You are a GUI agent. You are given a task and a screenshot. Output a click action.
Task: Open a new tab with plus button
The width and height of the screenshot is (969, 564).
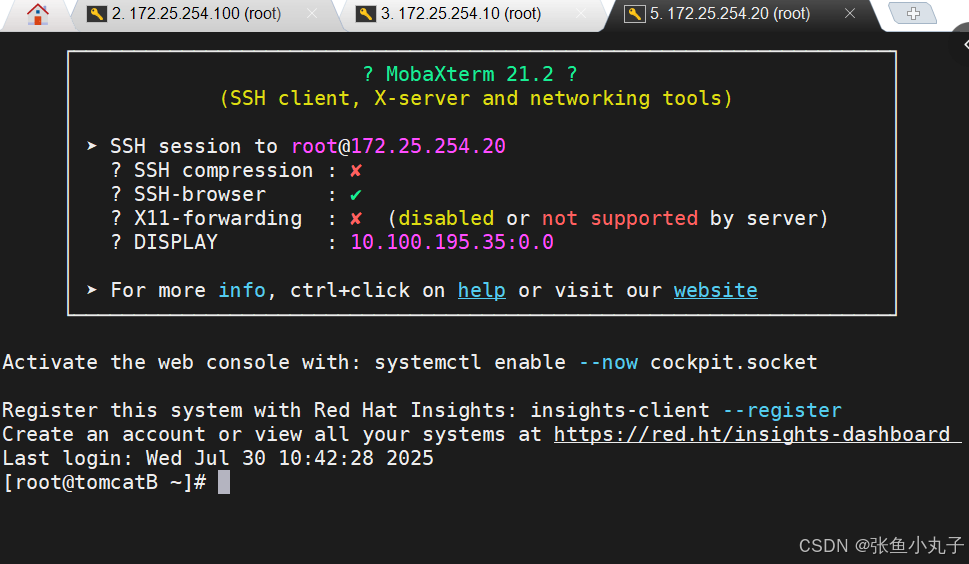913,13
